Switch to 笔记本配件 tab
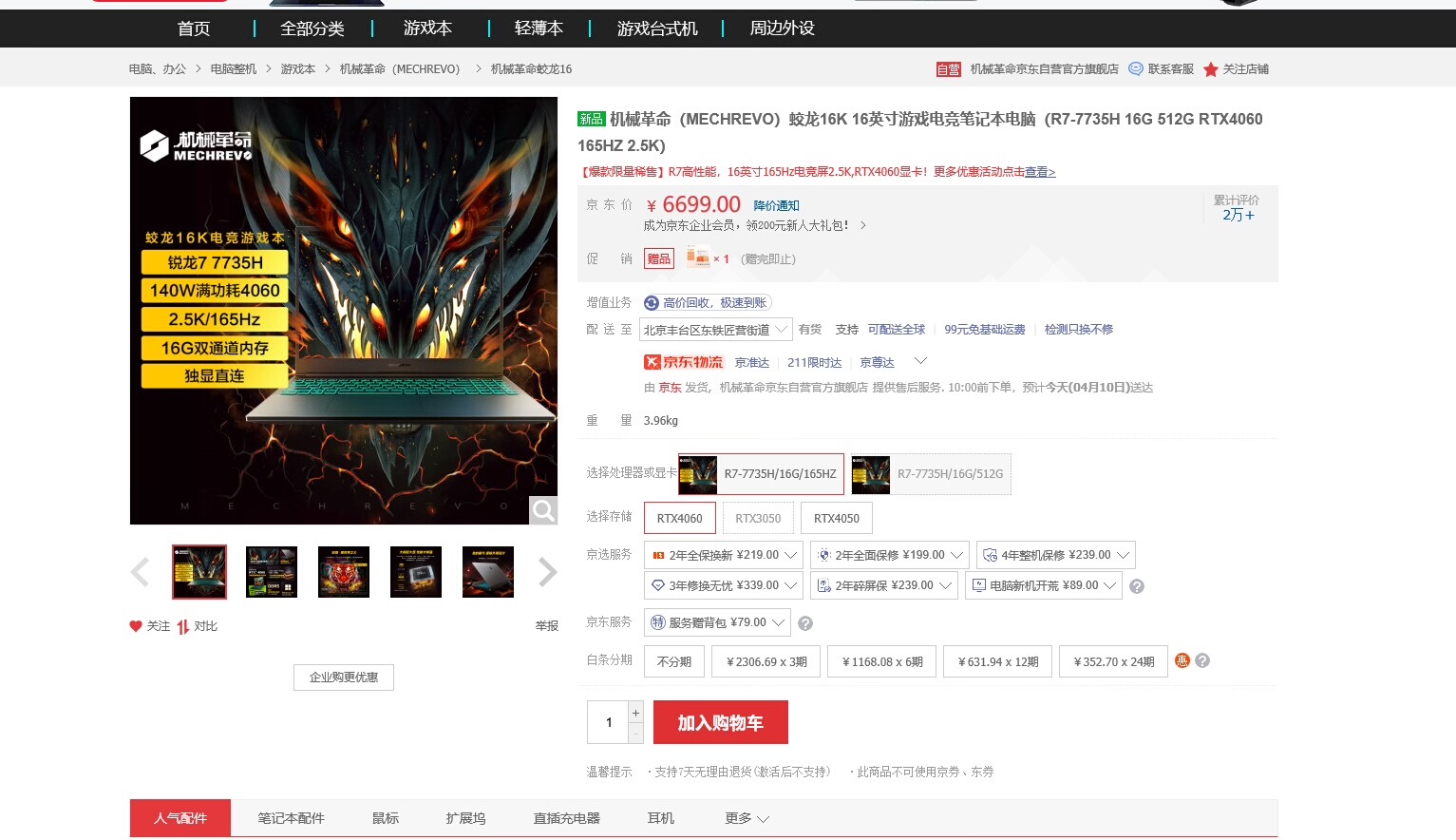The width and height of the screenshot is (1456, 840). click(292, 818)
